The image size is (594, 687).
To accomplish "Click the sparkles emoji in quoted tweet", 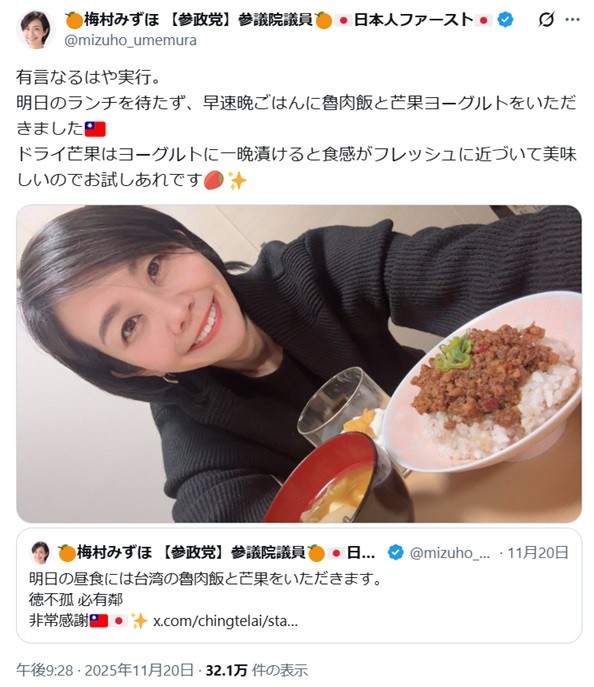I will (139, 621).
